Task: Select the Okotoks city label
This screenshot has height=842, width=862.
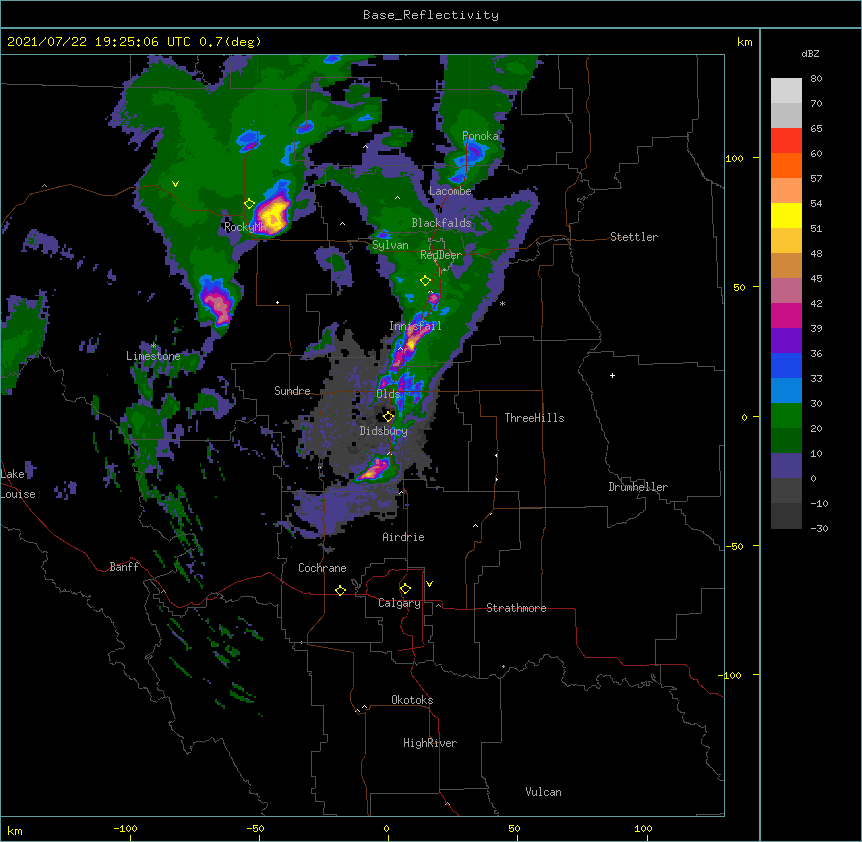Action: pyautogui.click(x=412, y=700)
